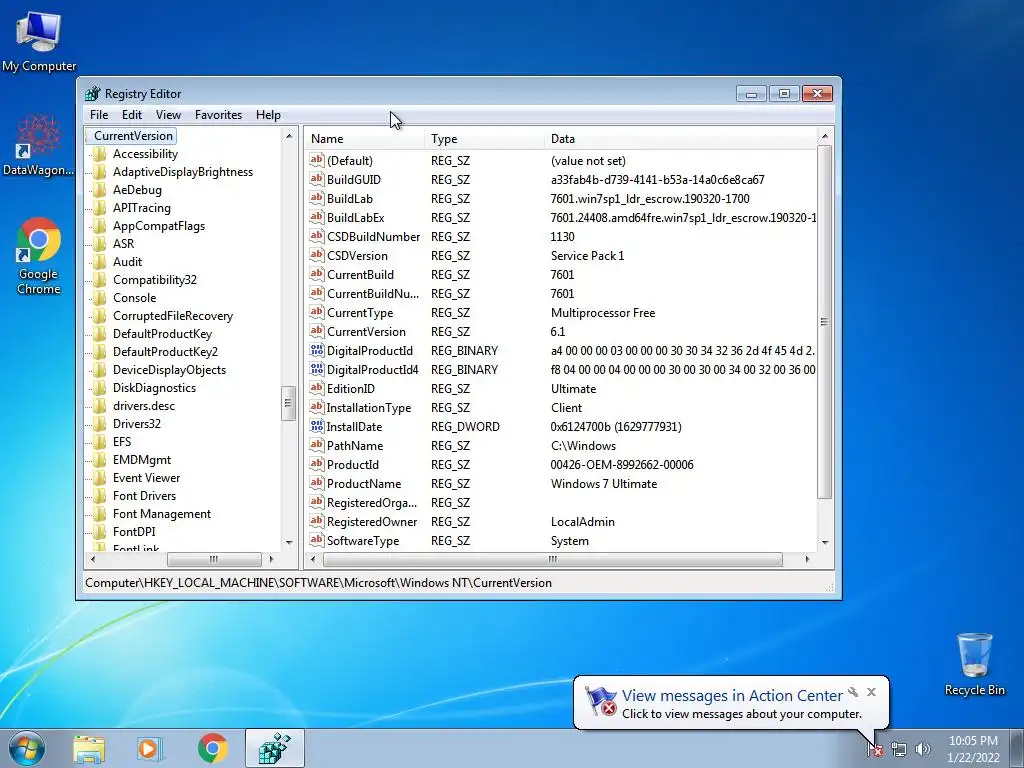The height and width of the screenshot is (768, 1024).
Task: Click the Audit folder icon
Action: click(99, 262)
